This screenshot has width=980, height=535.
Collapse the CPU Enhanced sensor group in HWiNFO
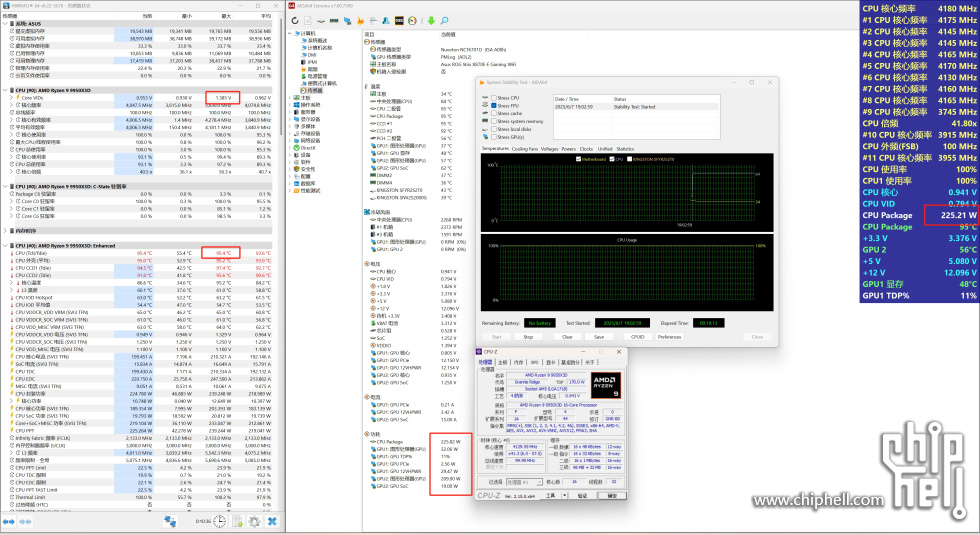pyautogui.click(x=6, y=246)
